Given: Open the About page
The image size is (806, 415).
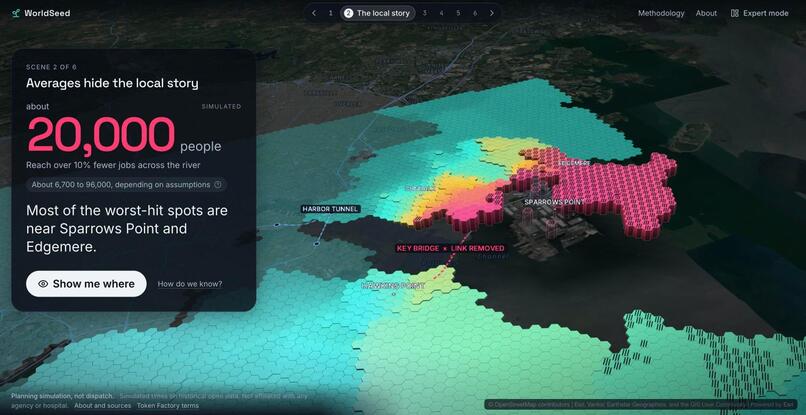Looking at the screenshot, I should (706, 13).
